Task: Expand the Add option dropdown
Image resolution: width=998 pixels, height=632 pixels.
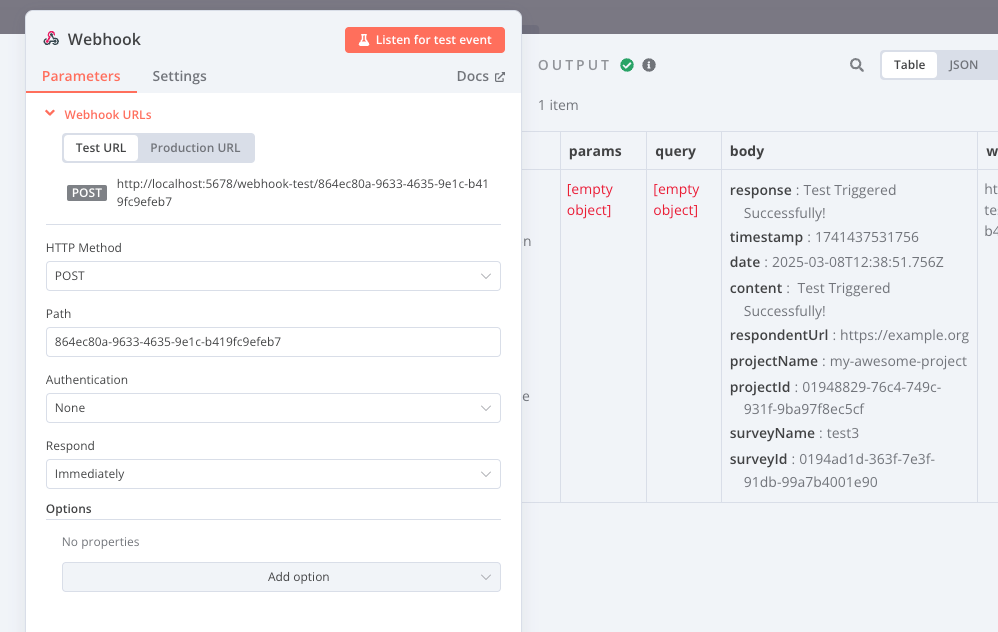Action: point(280,577)
